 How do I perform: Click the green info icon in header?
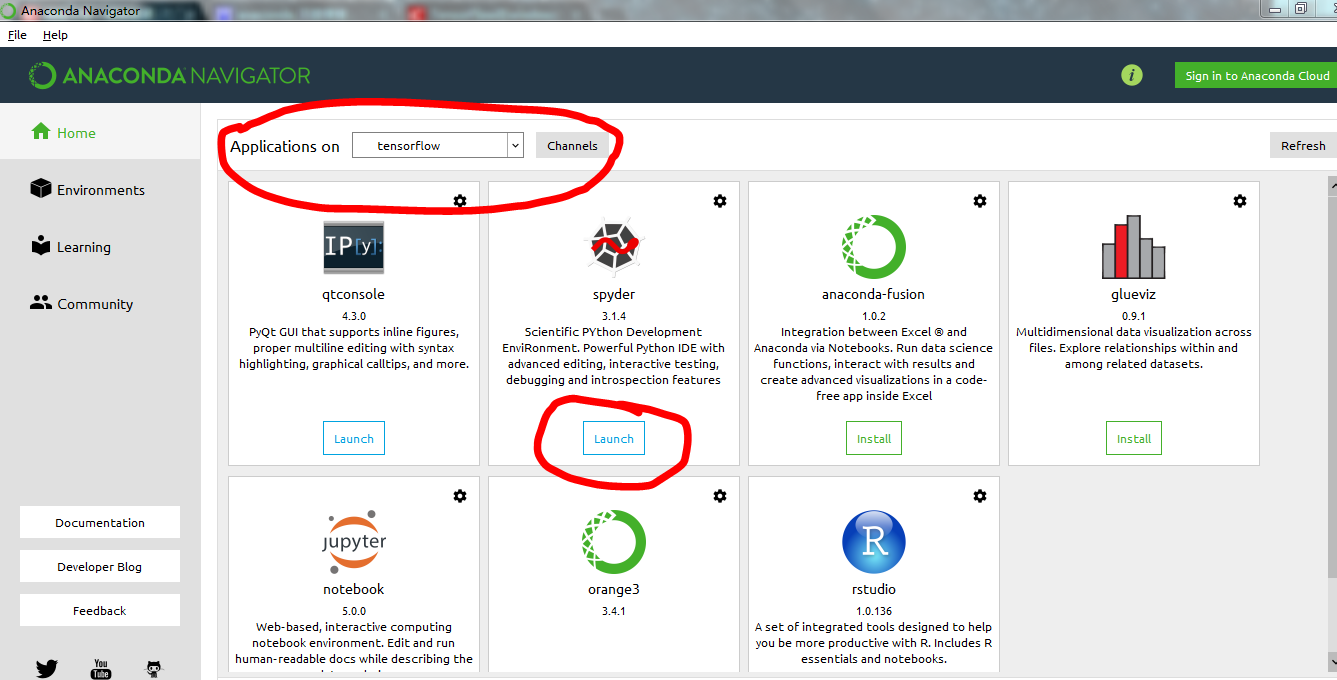point(1132,75)
